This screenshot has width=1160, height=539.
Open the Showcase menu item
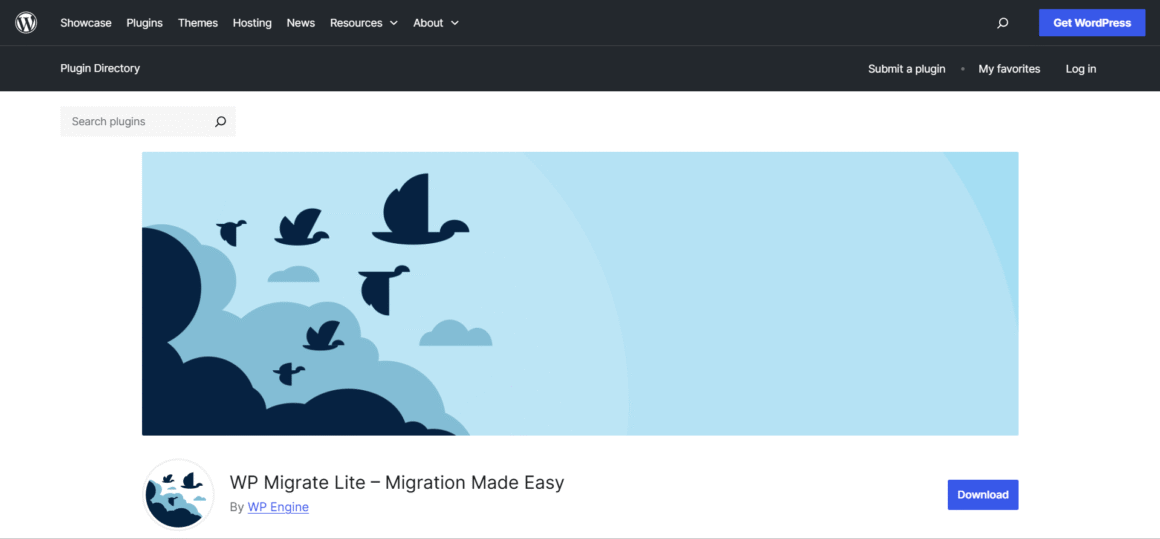tap(86, 23)
